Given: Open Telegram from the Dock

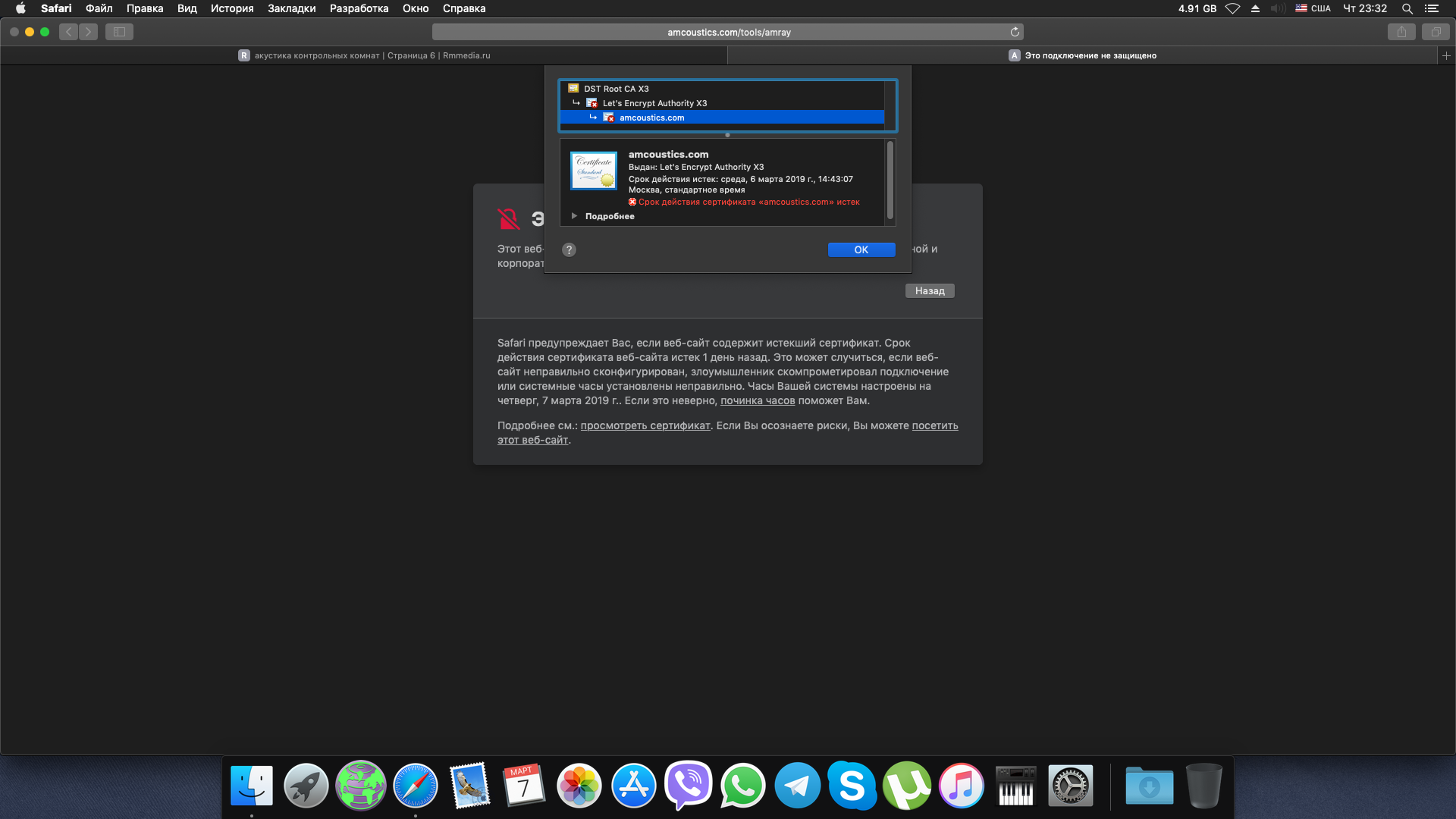Looking at the screenshot, I should [x=797, y=786].
